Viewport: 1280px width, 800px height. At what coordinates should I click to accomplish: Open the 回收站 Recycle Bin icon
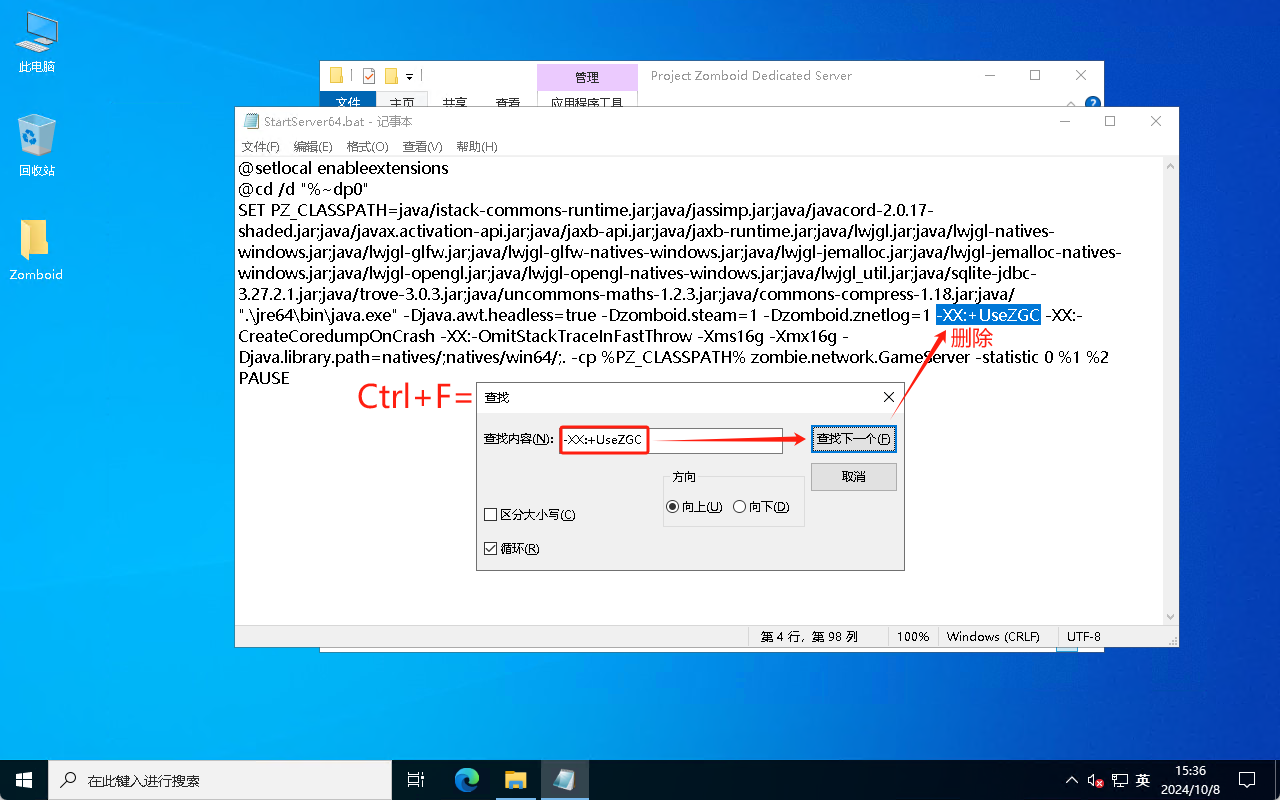(36, 146)
